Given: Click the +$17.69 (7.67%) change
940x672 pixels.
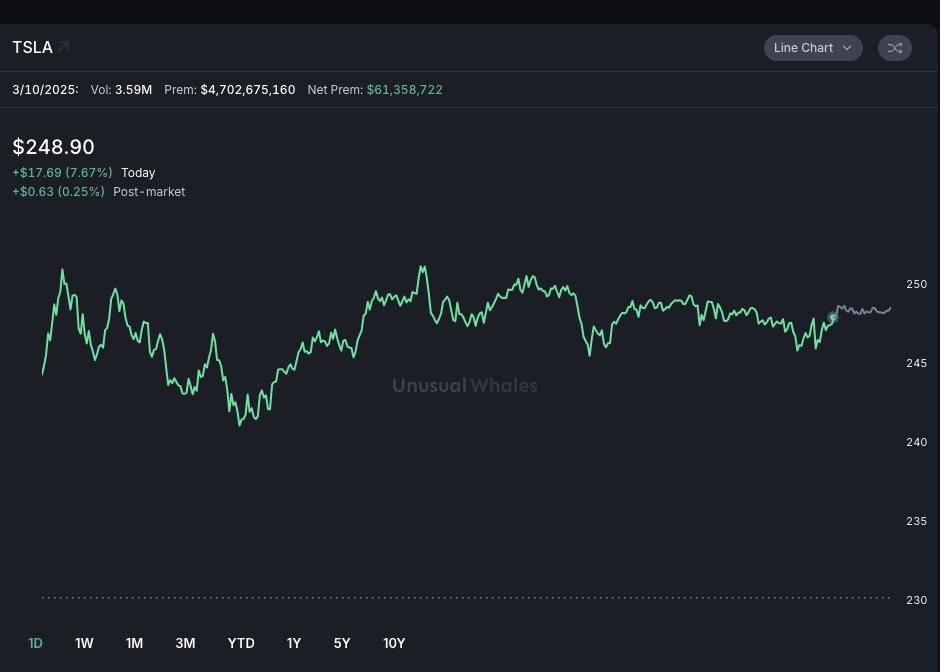Looking at the screenshot, I should click(62, 173).
